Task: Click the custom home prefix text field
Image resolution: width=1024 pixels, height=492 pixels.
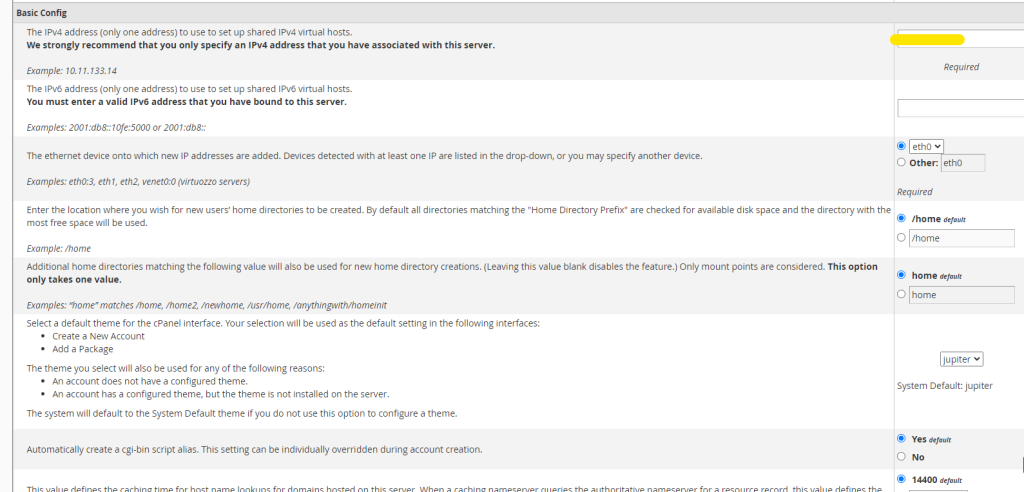Action: [x=962, y=295]
